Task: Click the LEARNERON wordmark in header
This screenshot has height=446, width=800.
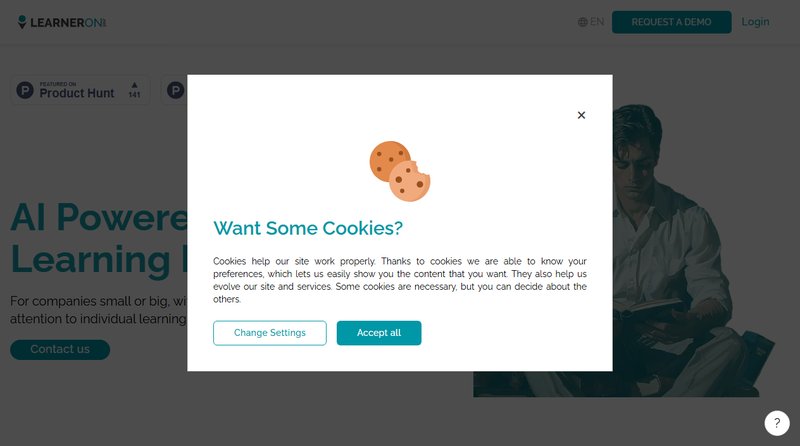Action: click(68, 22)
